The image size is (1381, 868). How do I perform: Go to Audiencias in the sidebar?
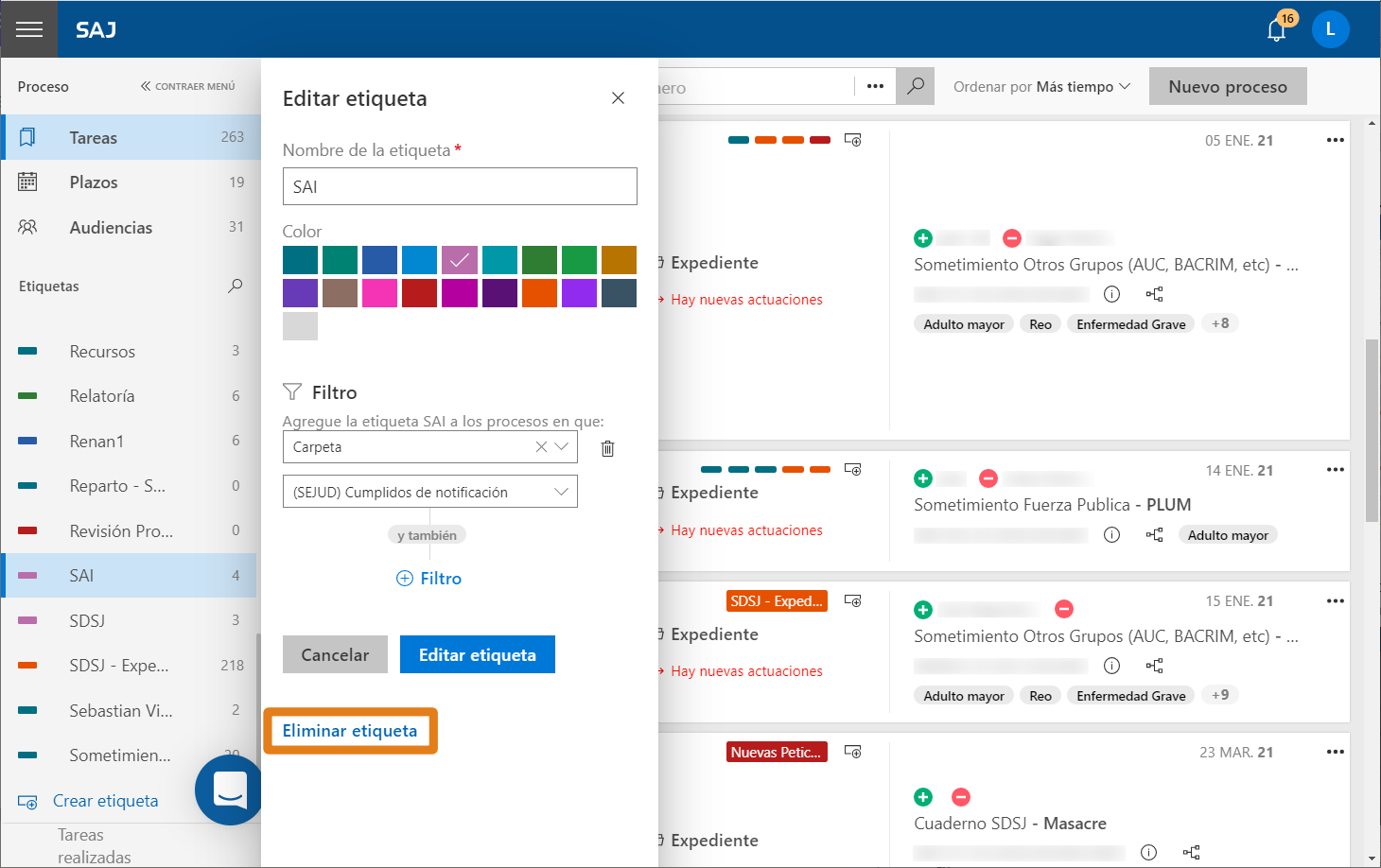111,228
